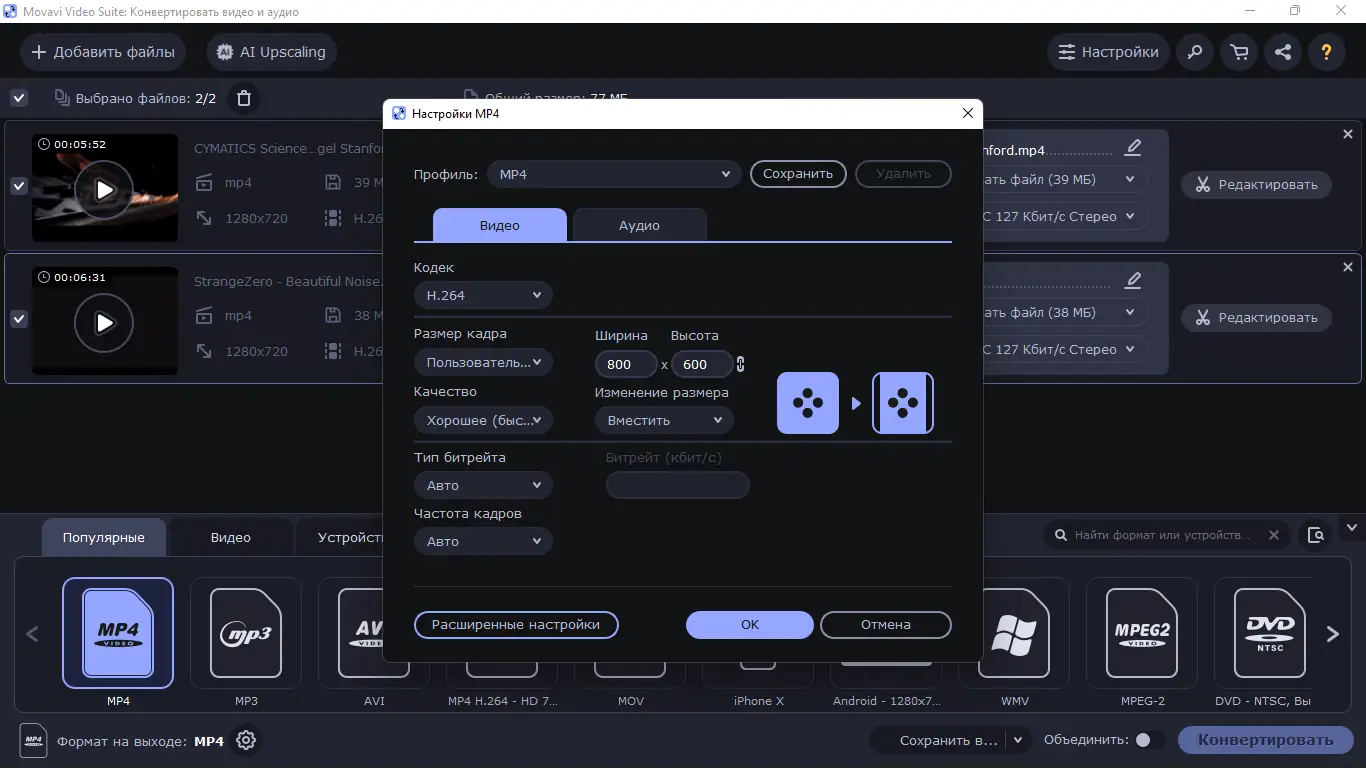1366x768 pixels.
Task: Click the Ширина field showing 800
Action: click(x=626, y=365)
